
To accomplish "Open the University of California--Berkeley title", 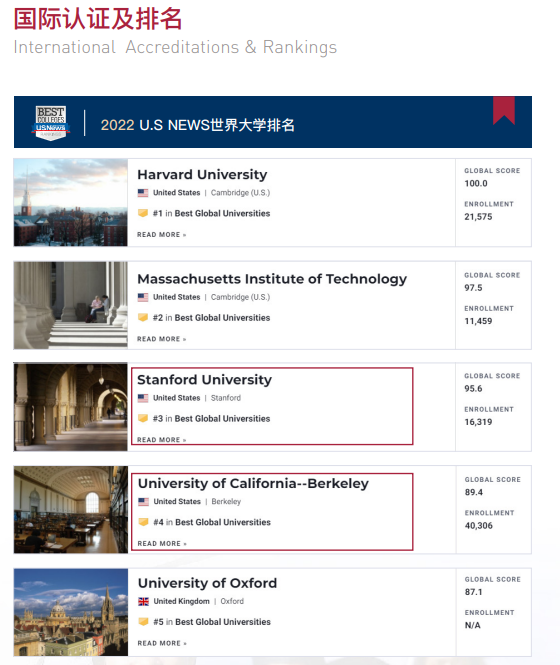I will [x=253, y=483].
